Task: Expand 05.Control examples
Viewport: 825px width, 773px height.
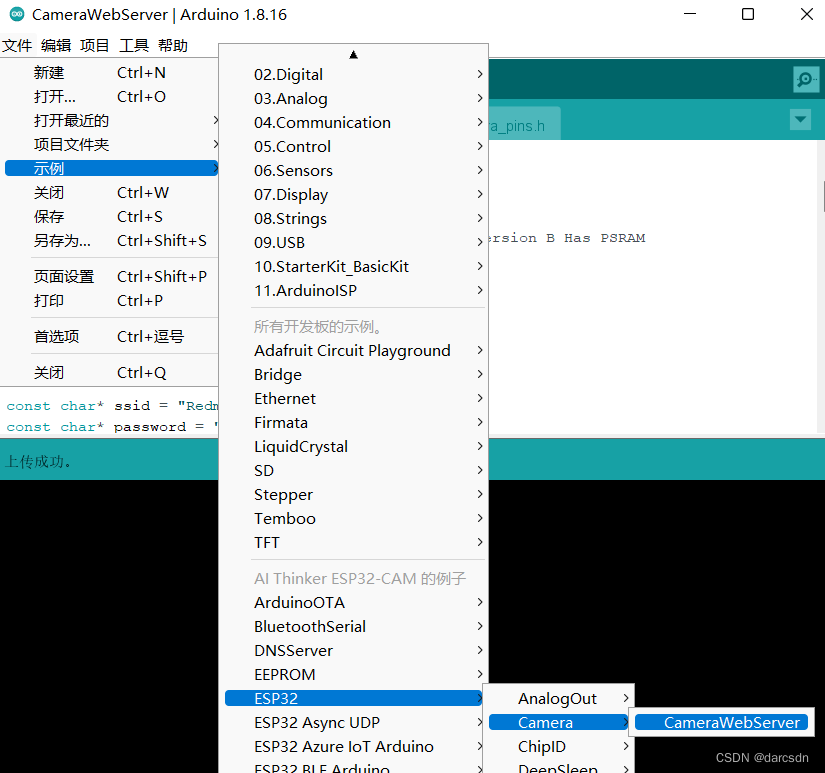Action: [354, 146]
